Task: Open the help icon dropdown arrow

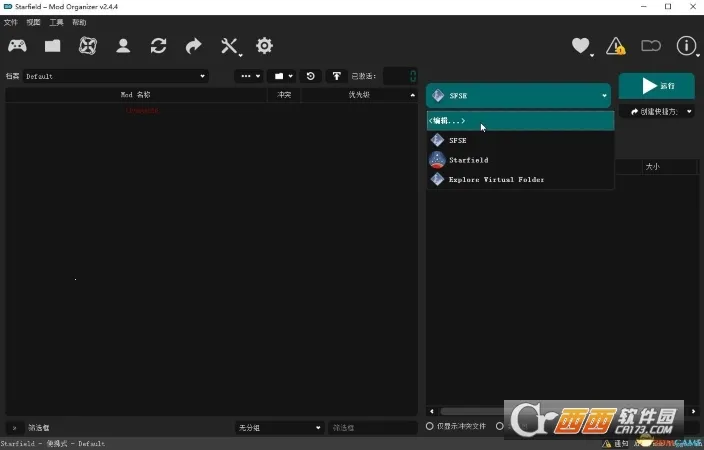Action: [698, 55]
